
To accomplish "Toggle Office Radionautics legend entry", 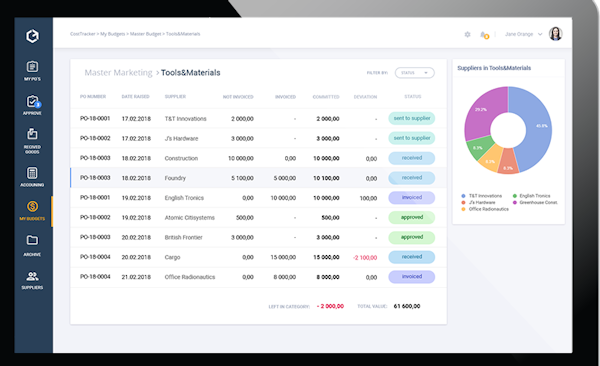I will [x=485, y=209].
